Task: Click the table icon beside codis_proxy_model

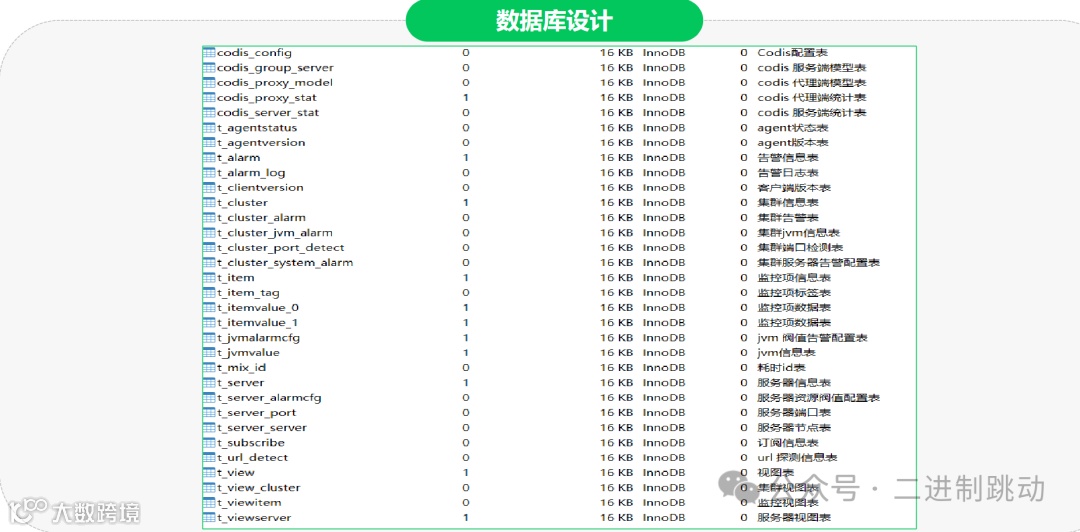Action: point(209,83)
